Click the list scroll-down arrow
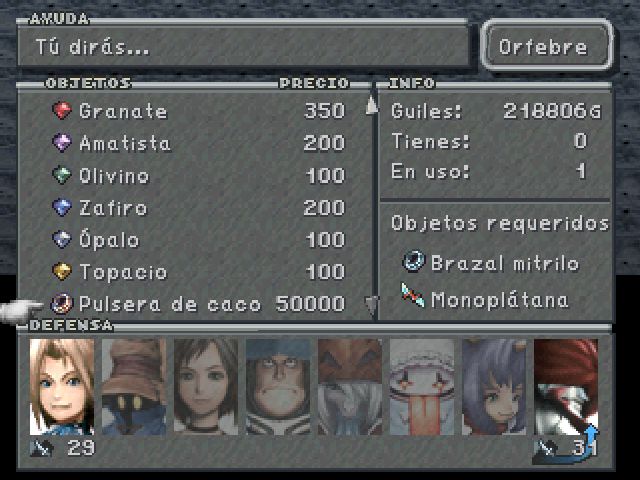Image resolution: width=640 pixels, height=480 pixels. pos(371,306)
